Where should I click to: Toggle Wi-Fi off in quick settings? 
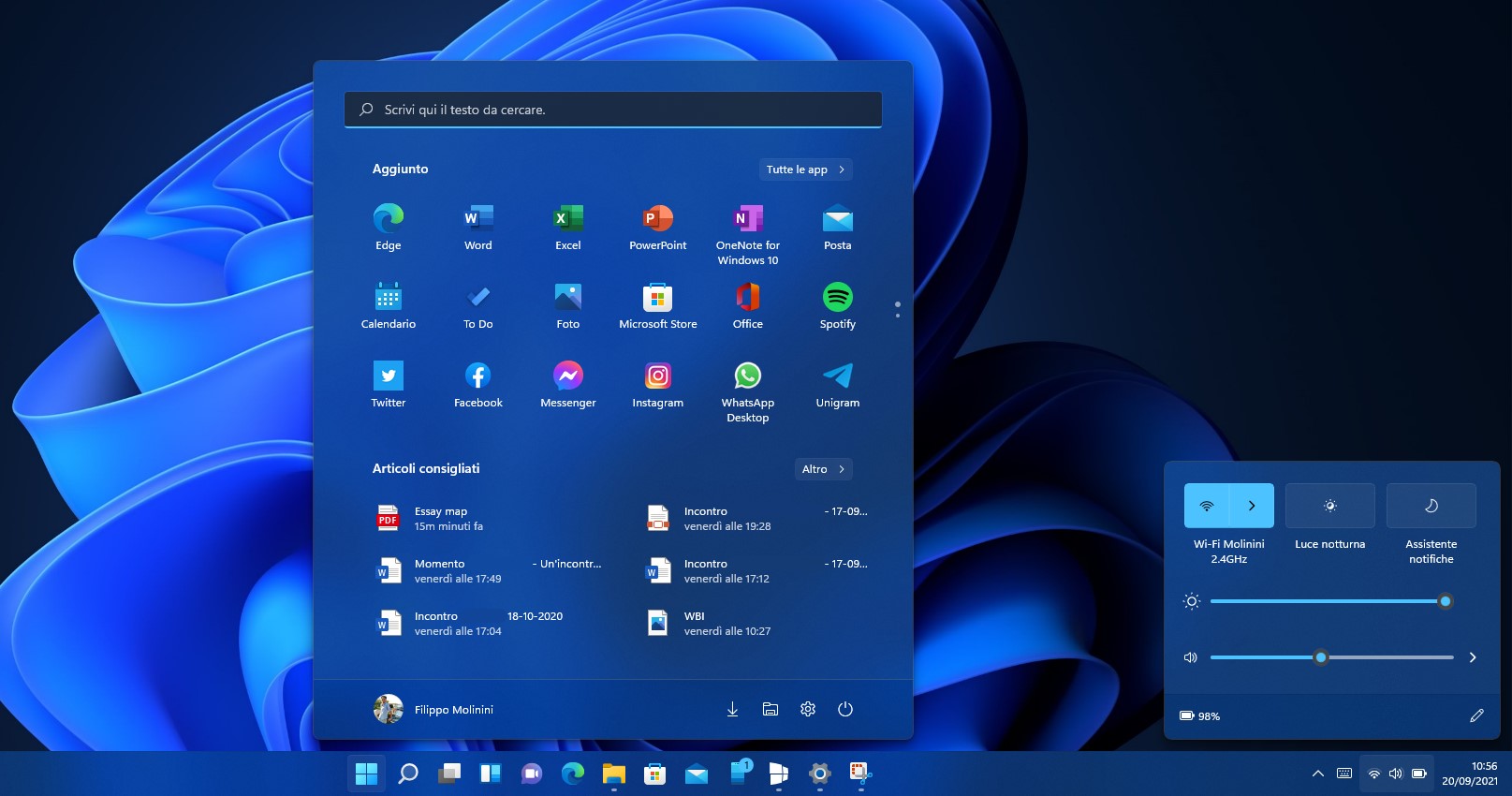[1207, 506]
